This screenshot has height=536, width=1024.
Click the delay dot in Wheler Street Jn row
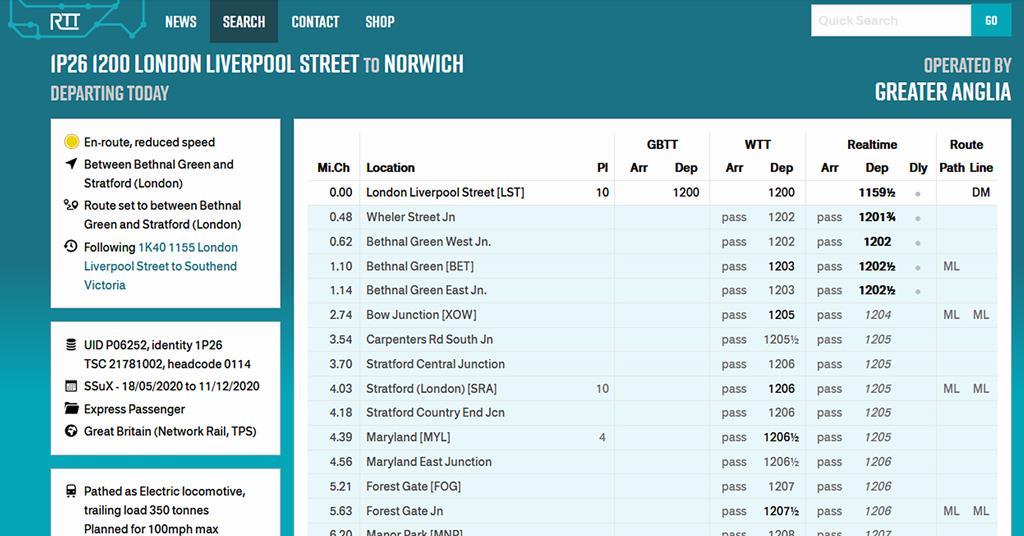click(918, 218)
